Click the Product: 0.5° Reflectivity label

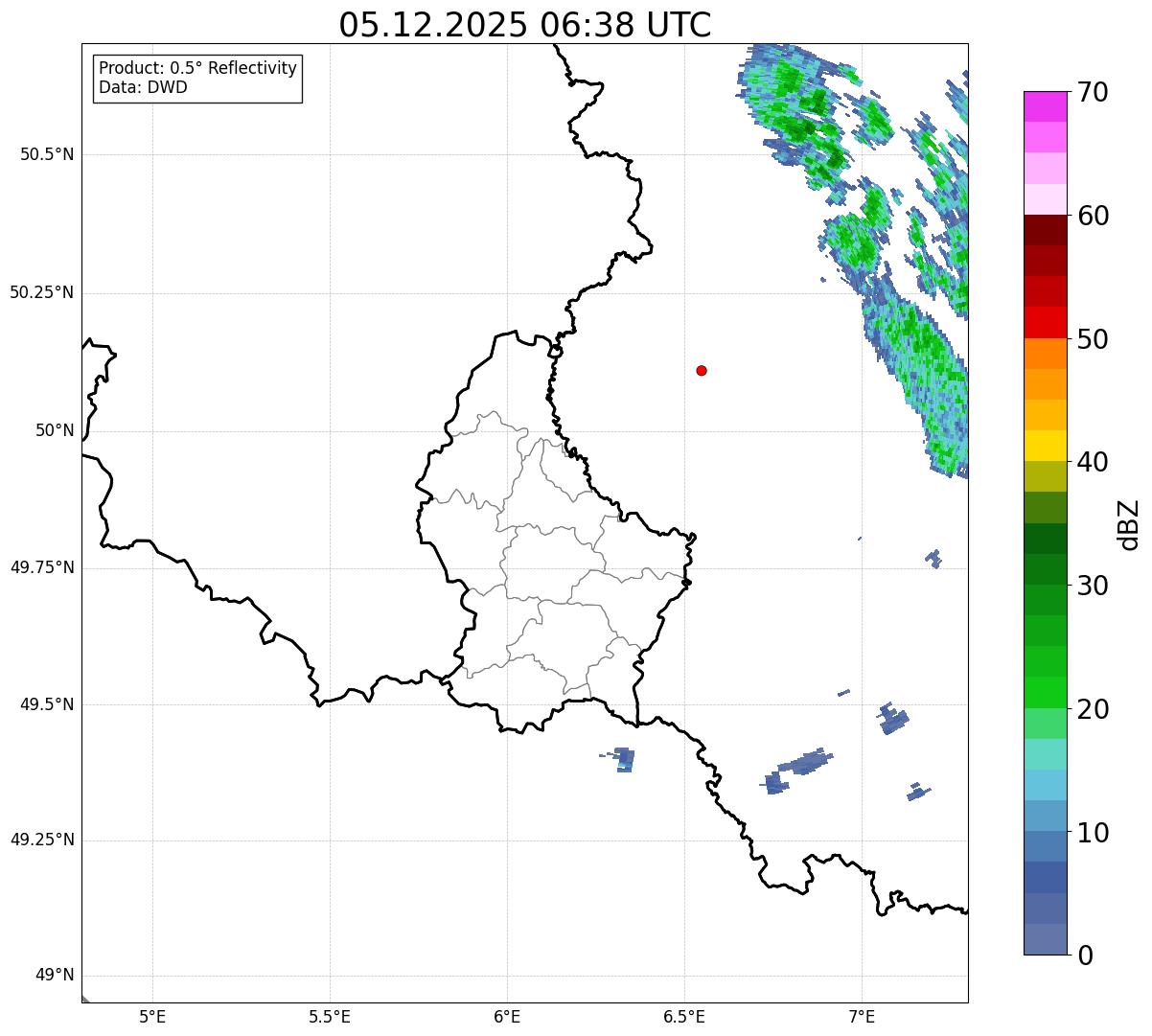[x=198, y=69]
